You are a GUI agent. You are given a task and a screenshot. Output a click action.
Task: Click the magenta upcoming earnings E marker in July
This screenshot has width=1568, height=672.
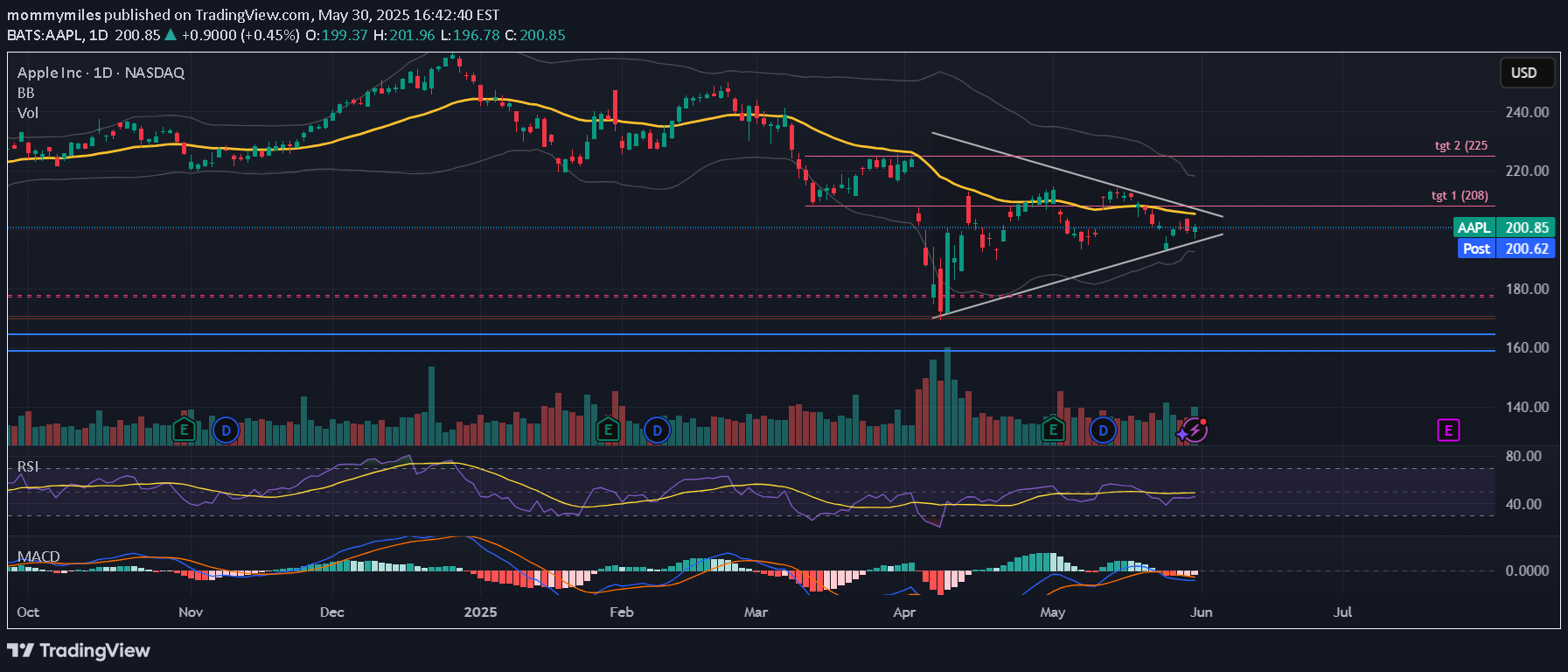[1448, 430]
